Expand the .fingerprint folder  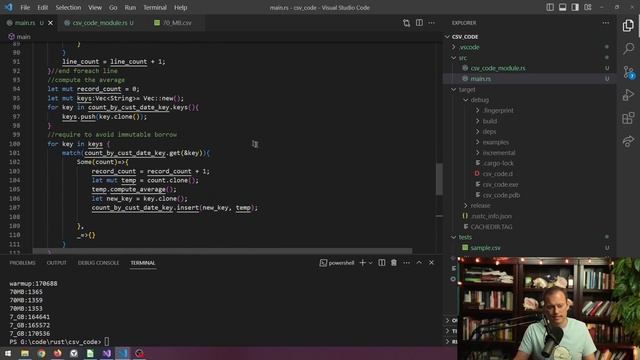pyautogui.click(x=498, y=111)
